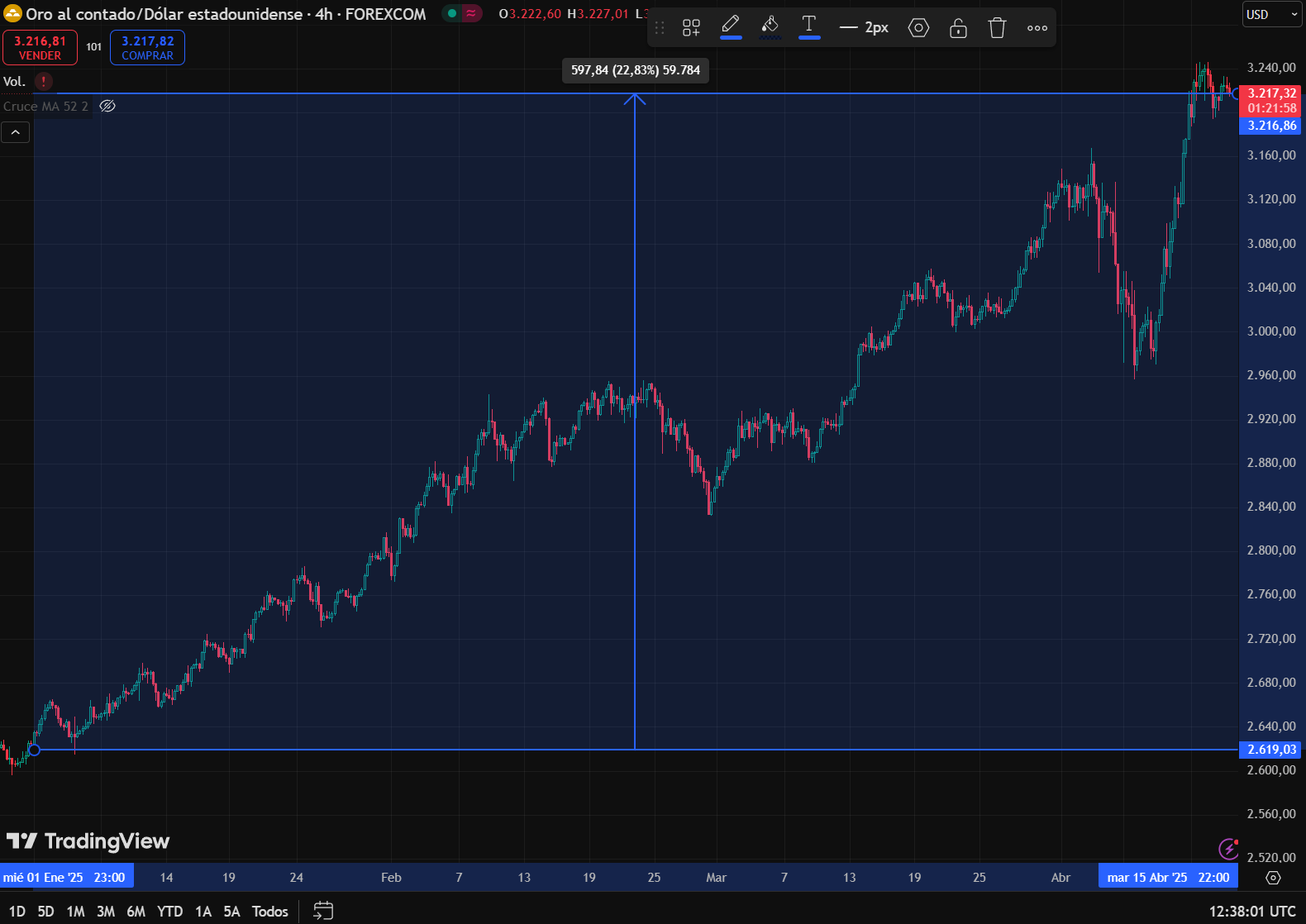The height and width of the screenshot is (924, 1306).
Task: Open chart settings gear near time axis
Action: (1273, 878)
